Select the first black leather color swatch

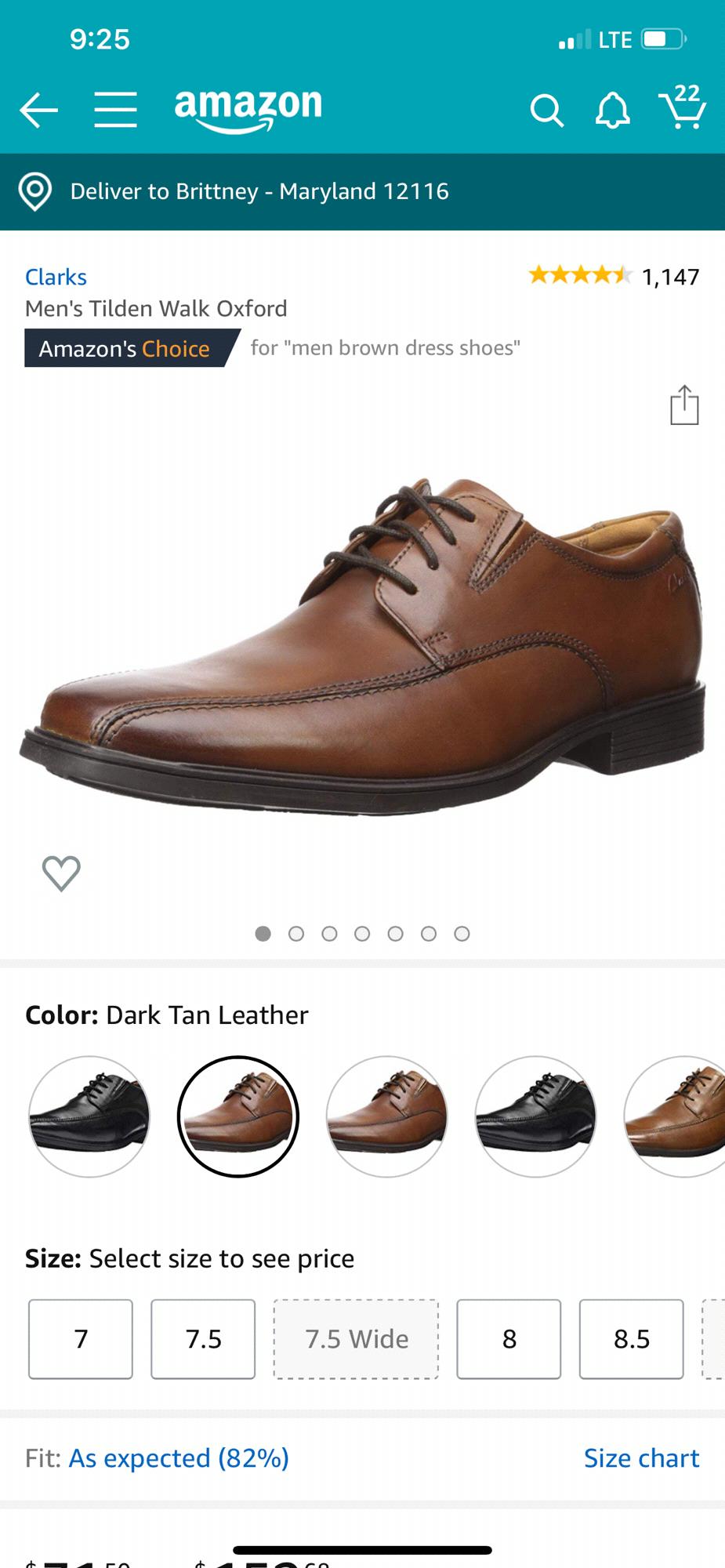pos(89,1116)
